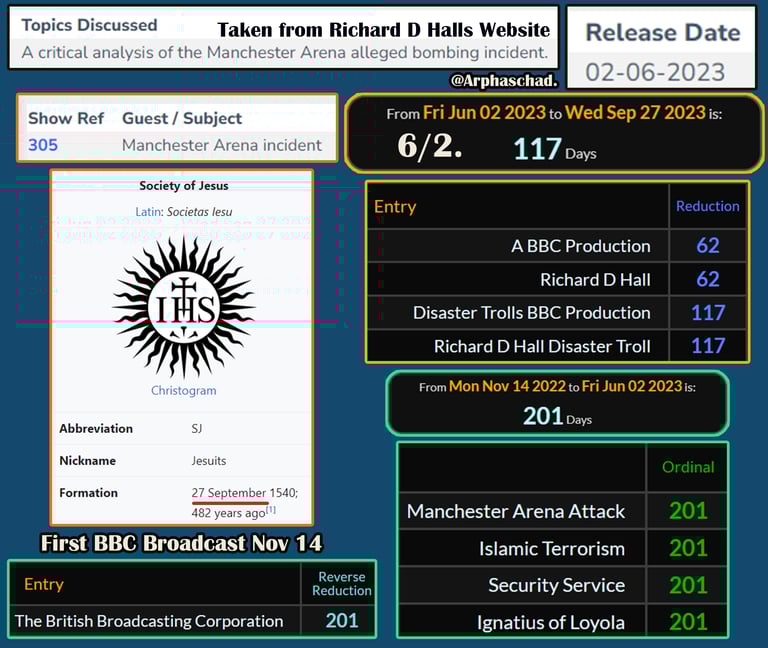
Task: Click the 'Society of Jesus' infobox title
Action: click(x=184, y=186)
